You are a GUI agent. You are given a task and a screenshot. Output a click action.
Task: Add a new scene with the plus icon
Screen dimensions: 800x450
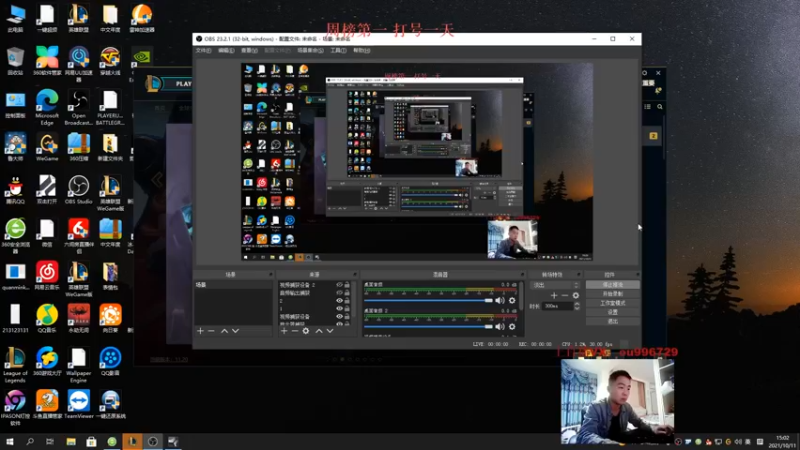(201, 331)
